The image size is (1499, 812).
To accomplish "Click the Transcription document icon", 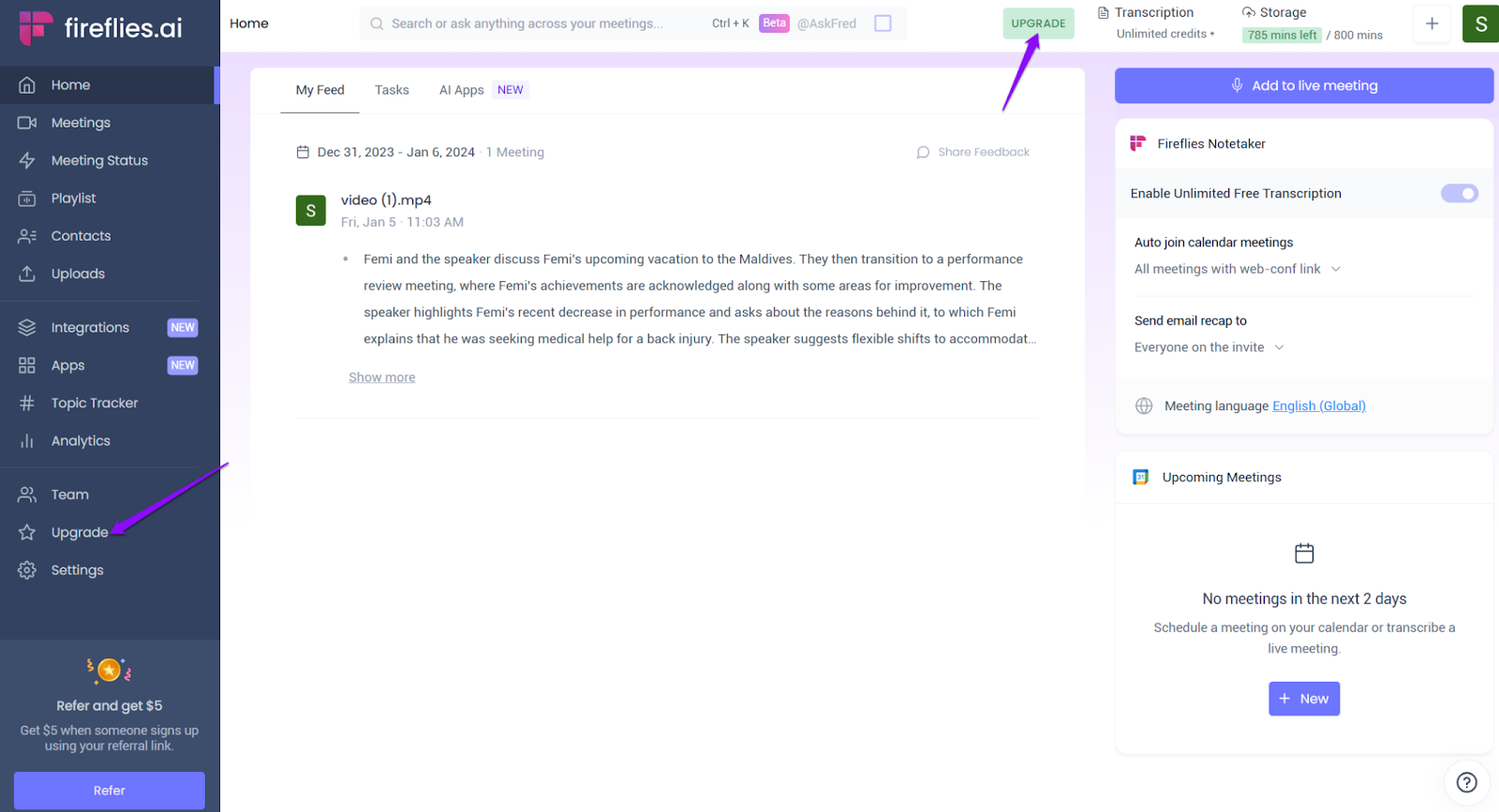I will click(1104, 13).
